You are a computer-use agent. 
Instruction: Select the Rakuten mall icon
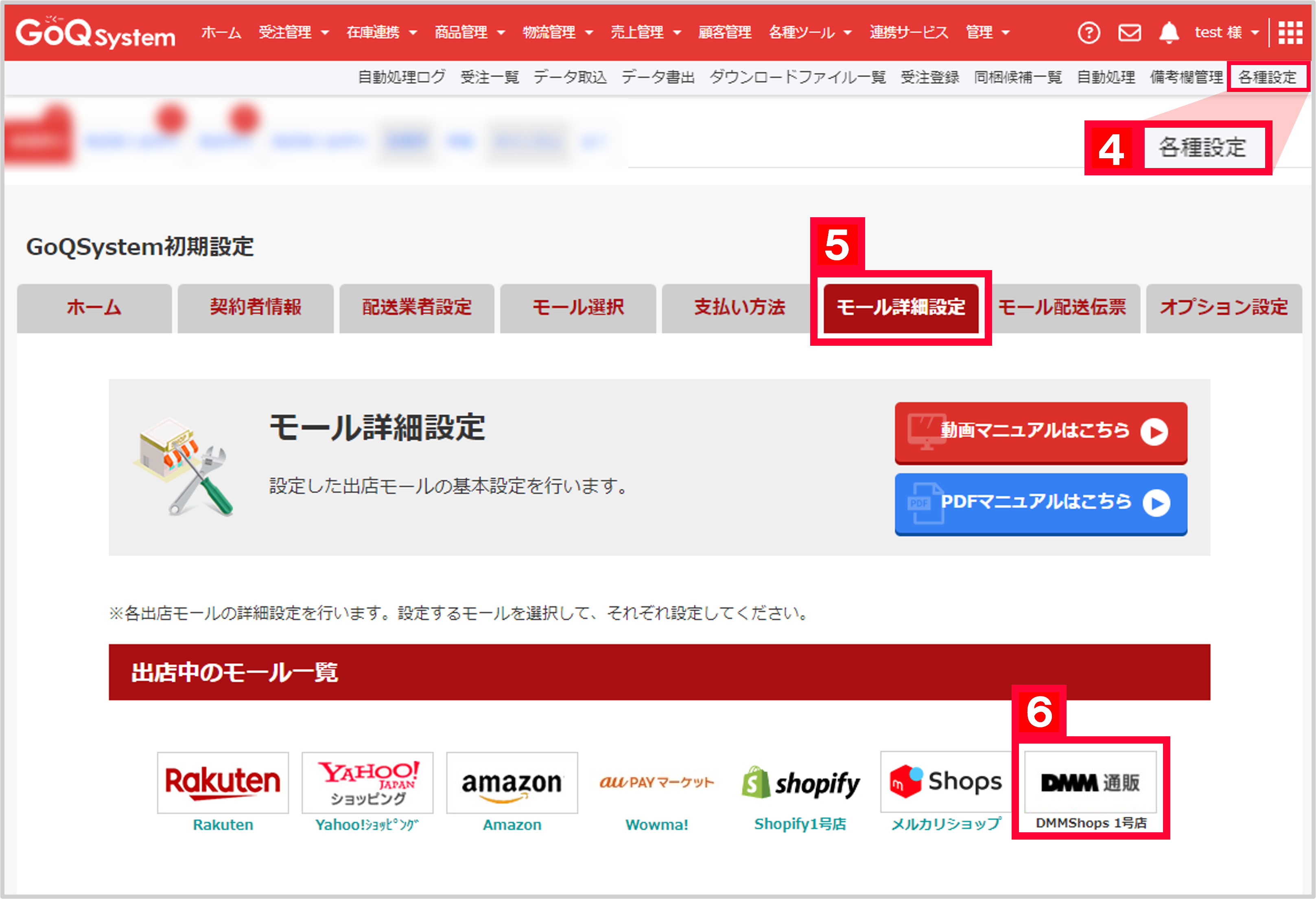(223, 783)
